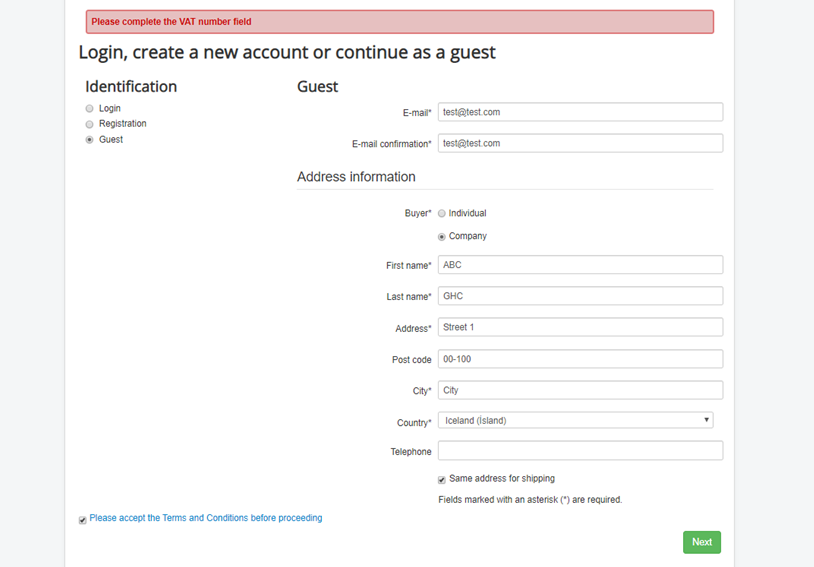
Task: Open the Country dropdown
Action: click(575, 421)
